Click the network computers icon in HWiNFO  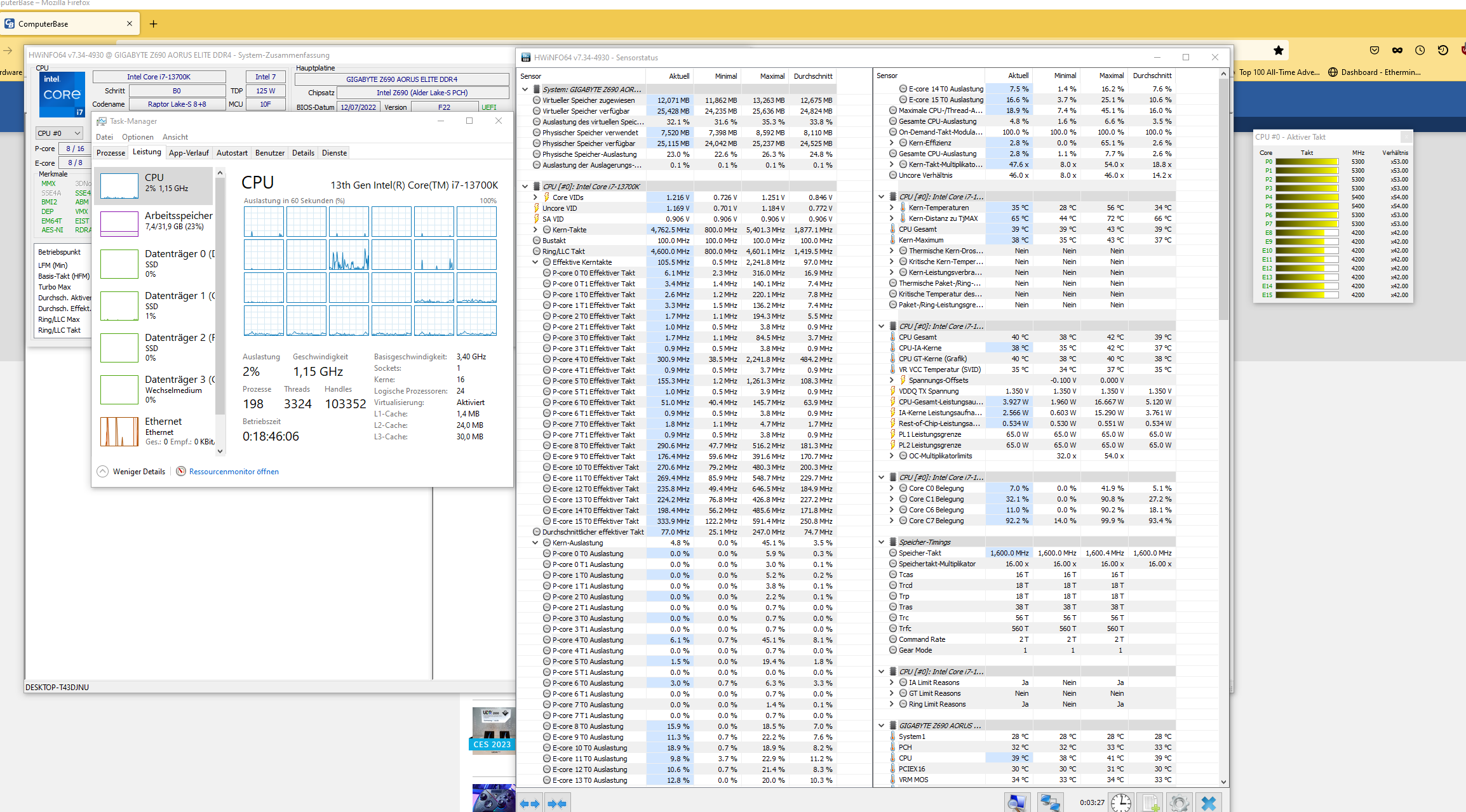(x=1049, y=802)
